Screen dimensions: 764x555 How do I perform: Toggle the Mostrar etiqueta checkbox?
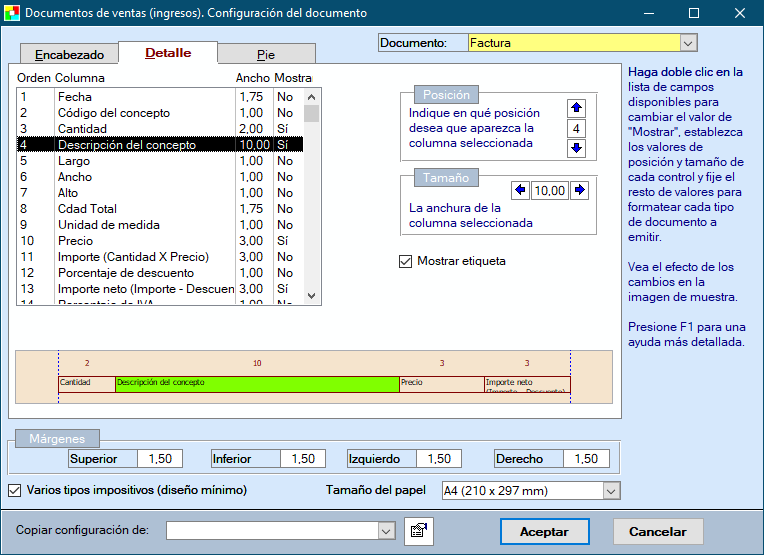click(x=405, y=262)
